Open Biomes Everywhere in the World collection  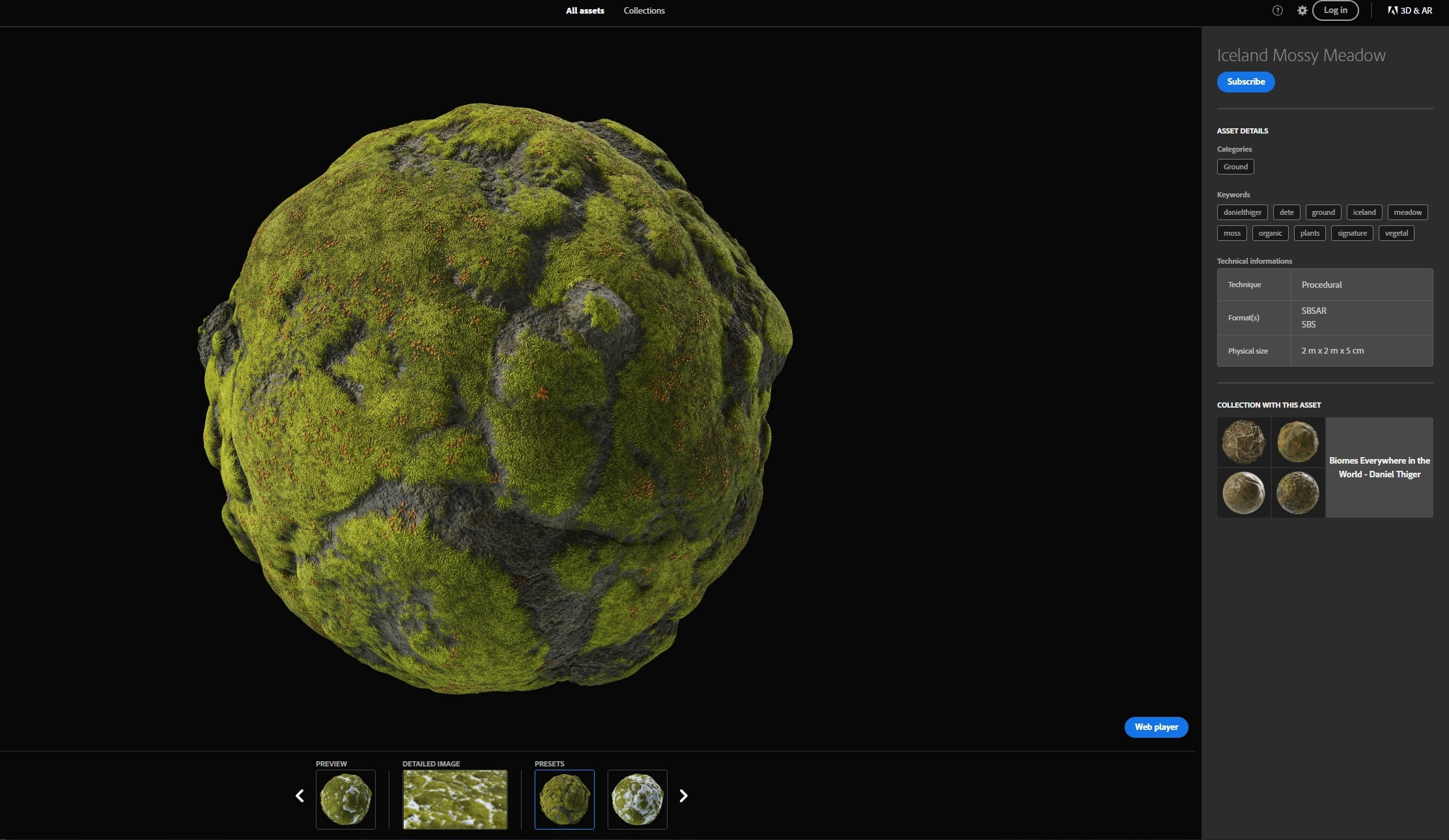(x=1379, y=468)
